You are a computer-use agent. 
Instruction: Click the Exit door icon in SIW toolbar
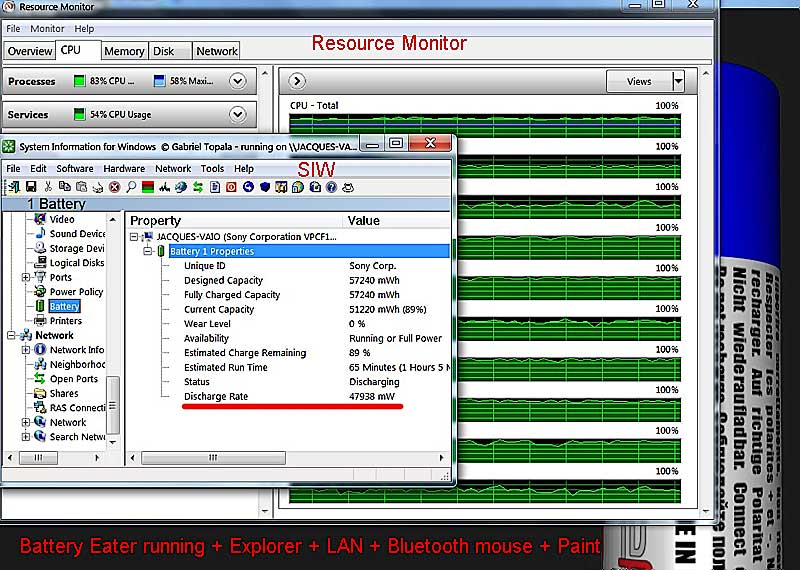pos(14,187)
